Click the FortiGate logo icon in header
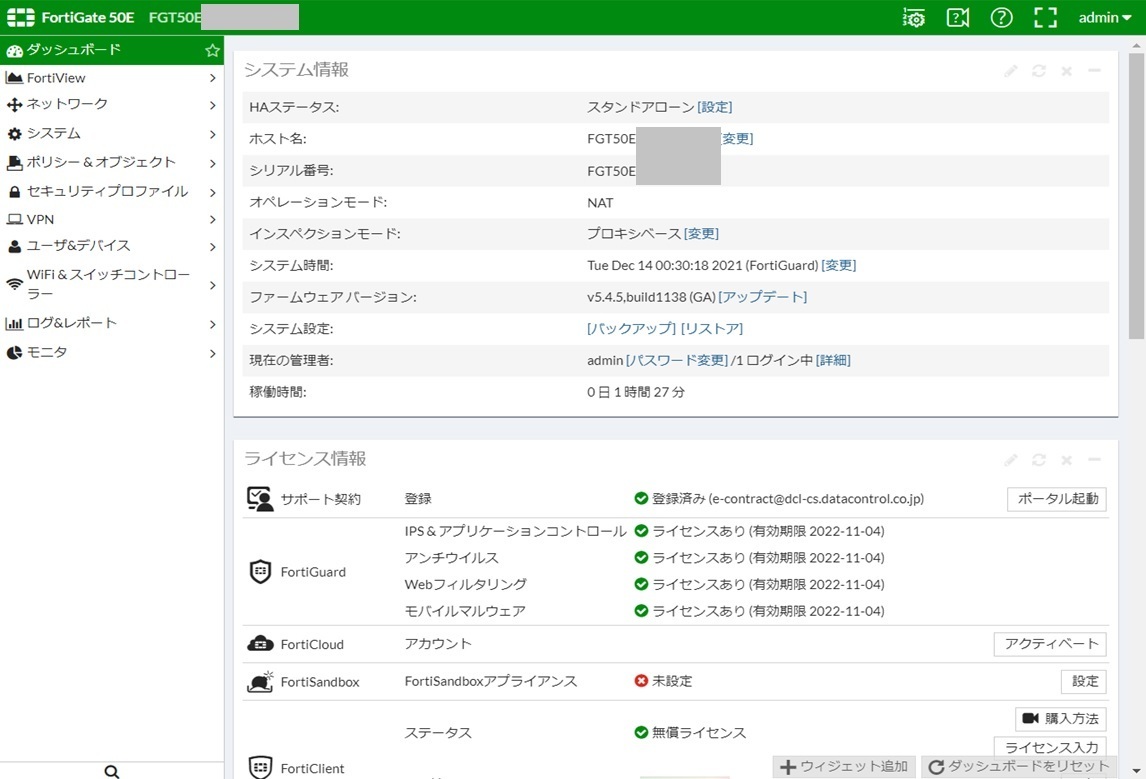This screenshot has height=779, width=1146. 20,18
